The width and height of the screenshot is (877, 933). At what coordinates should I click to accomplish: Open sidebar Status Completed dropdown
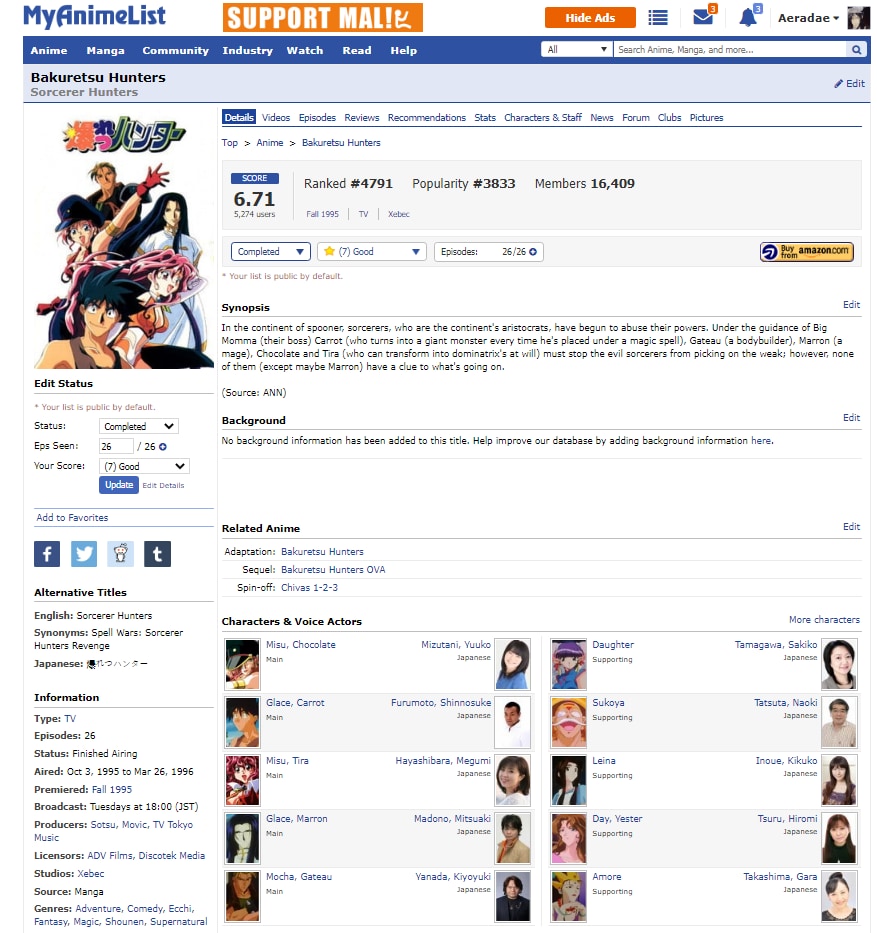pos(139,426)
